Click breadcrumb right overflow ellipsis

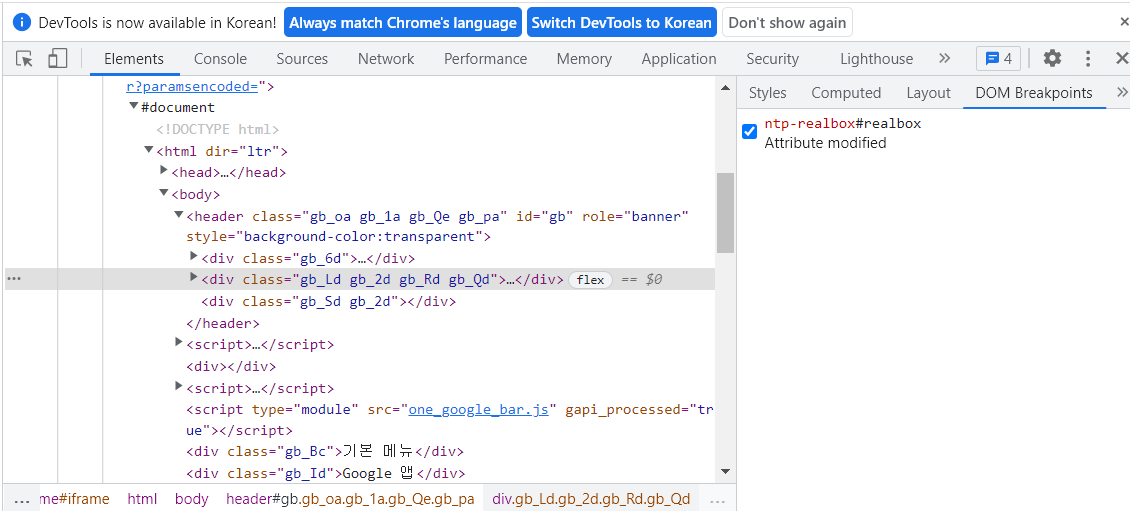coord(717,499)
